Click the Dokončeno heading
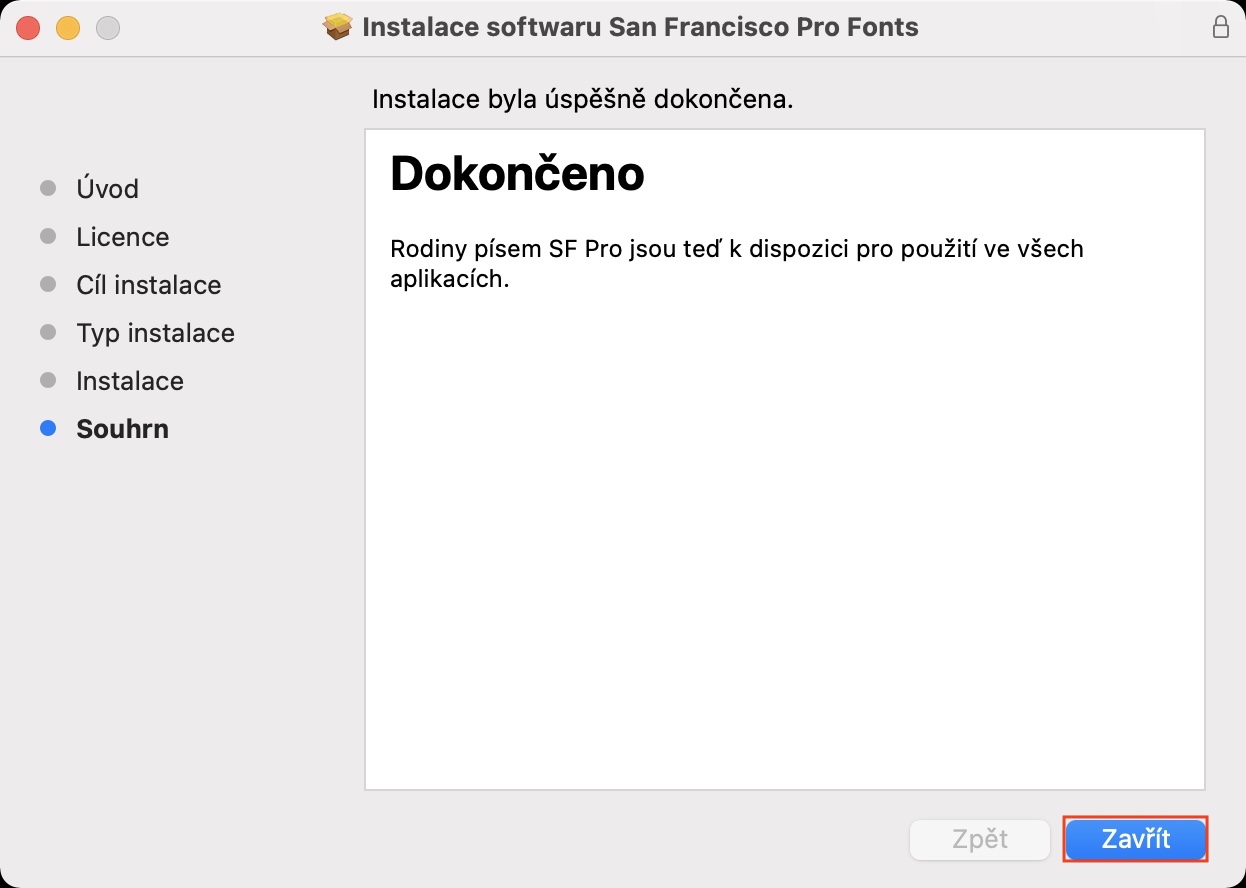This screenshot has width=1246, height=888. (x=517, y=174)
